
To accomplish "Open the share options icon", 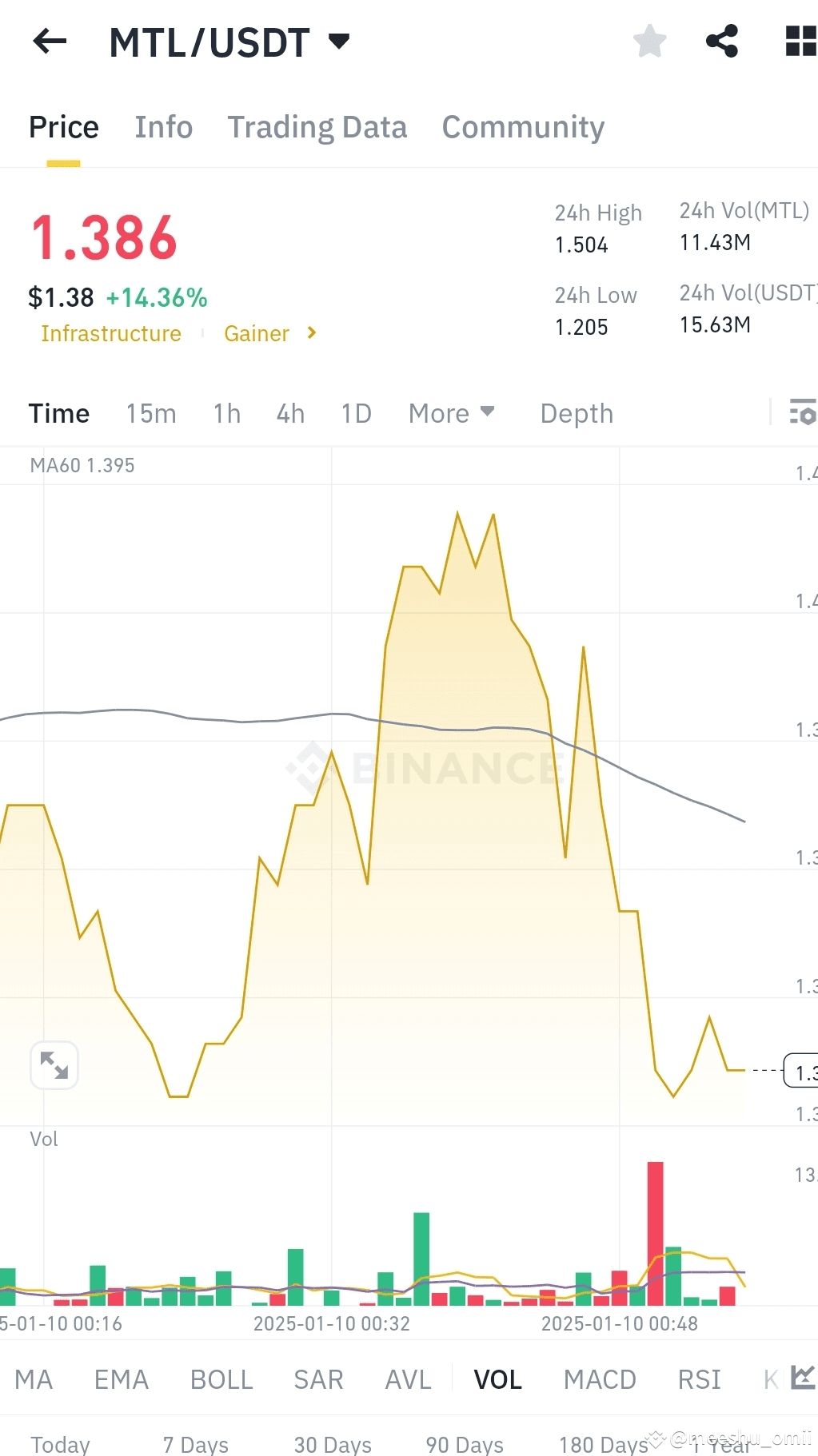I will (721, 42).
